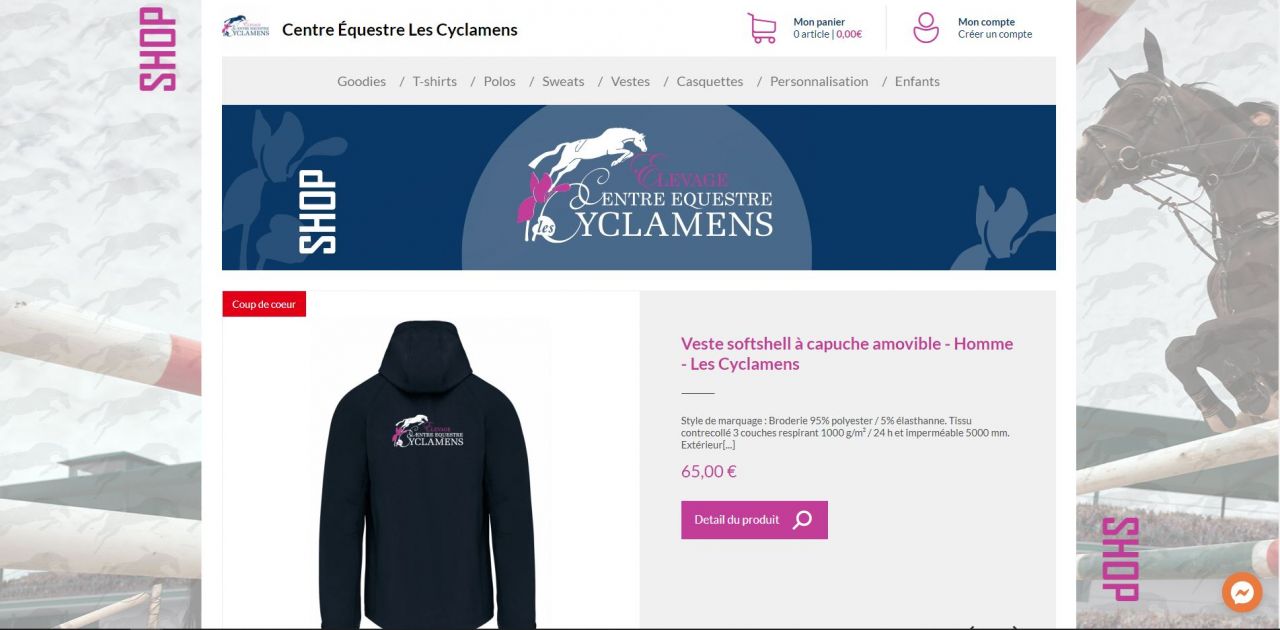The width and height of the screenshot is (1280, 630).
Task: Click the Créer un compte link
Action: click(x=995, y=34)
